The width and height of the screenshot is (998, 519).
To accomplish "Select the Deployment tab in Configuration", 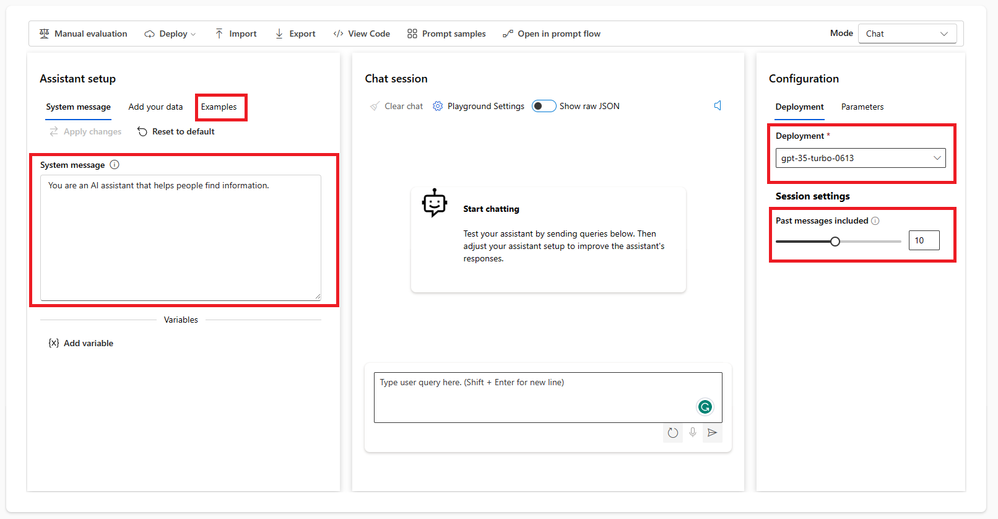I will point(799,107).
